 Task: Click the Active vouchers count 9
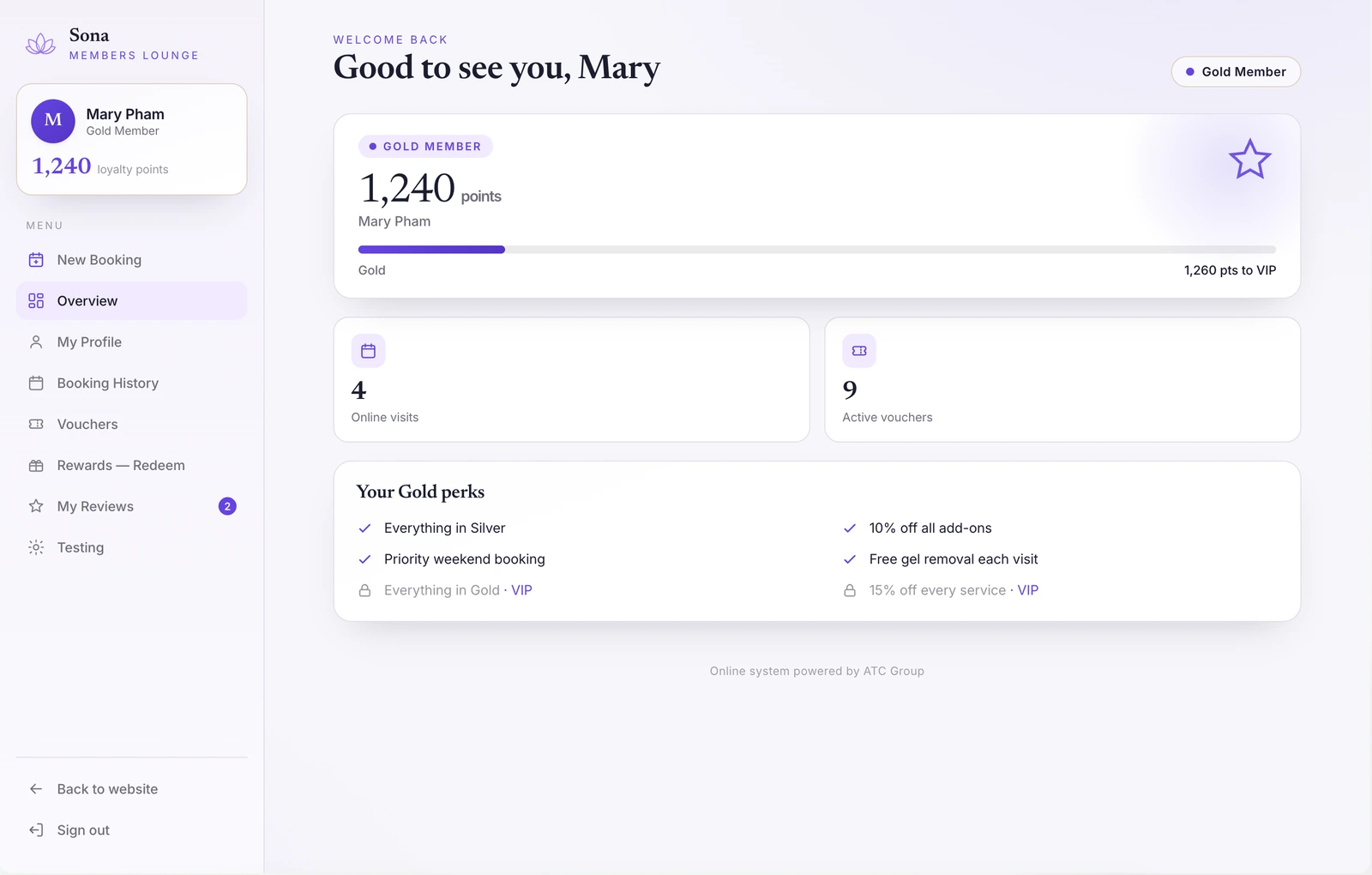click(x=850, y=390)
